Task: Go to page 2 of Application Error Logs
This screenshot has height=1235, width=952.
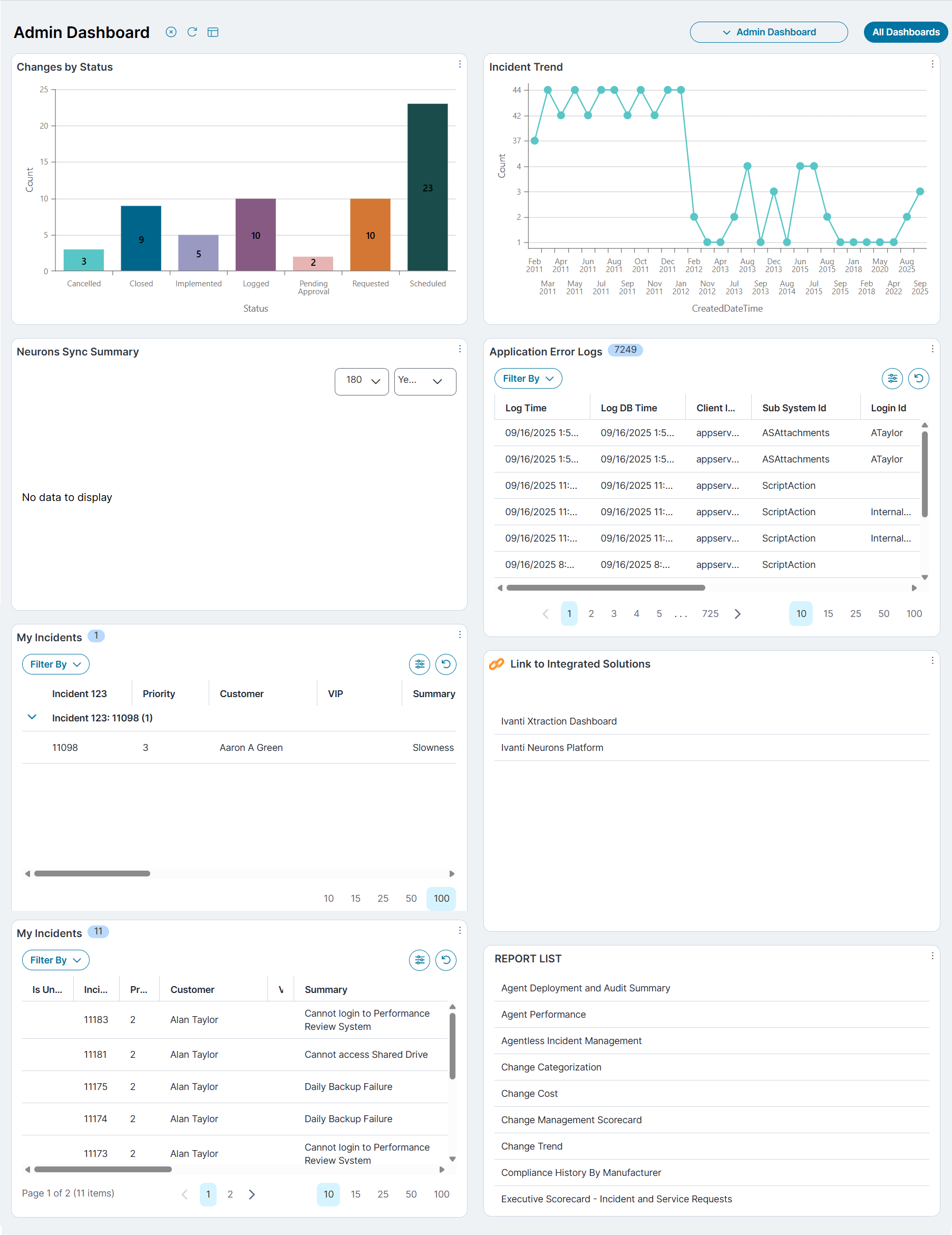Action: (591, 613)
